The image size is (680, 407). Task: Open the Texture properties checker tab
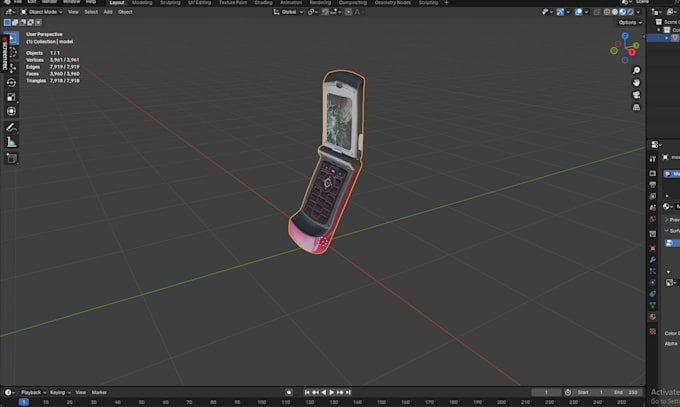653,331
